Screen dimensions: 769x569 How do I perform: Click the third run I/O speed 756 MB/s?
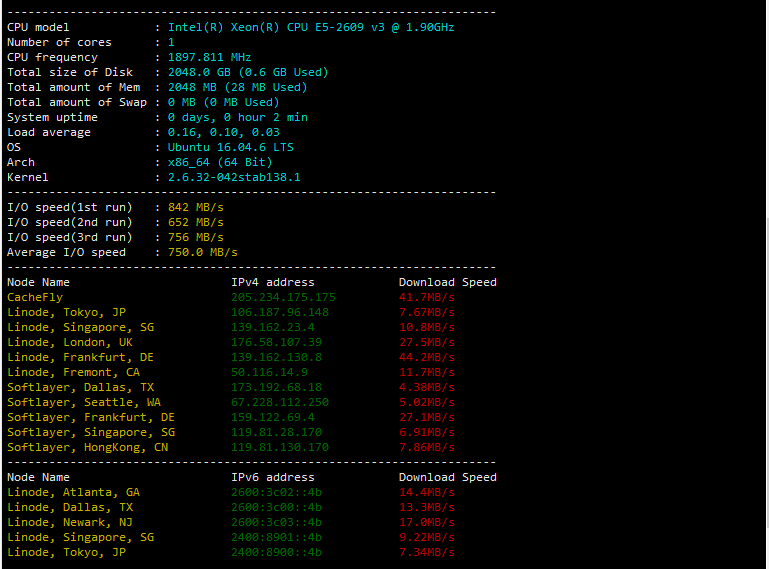(x=196, y=237)
